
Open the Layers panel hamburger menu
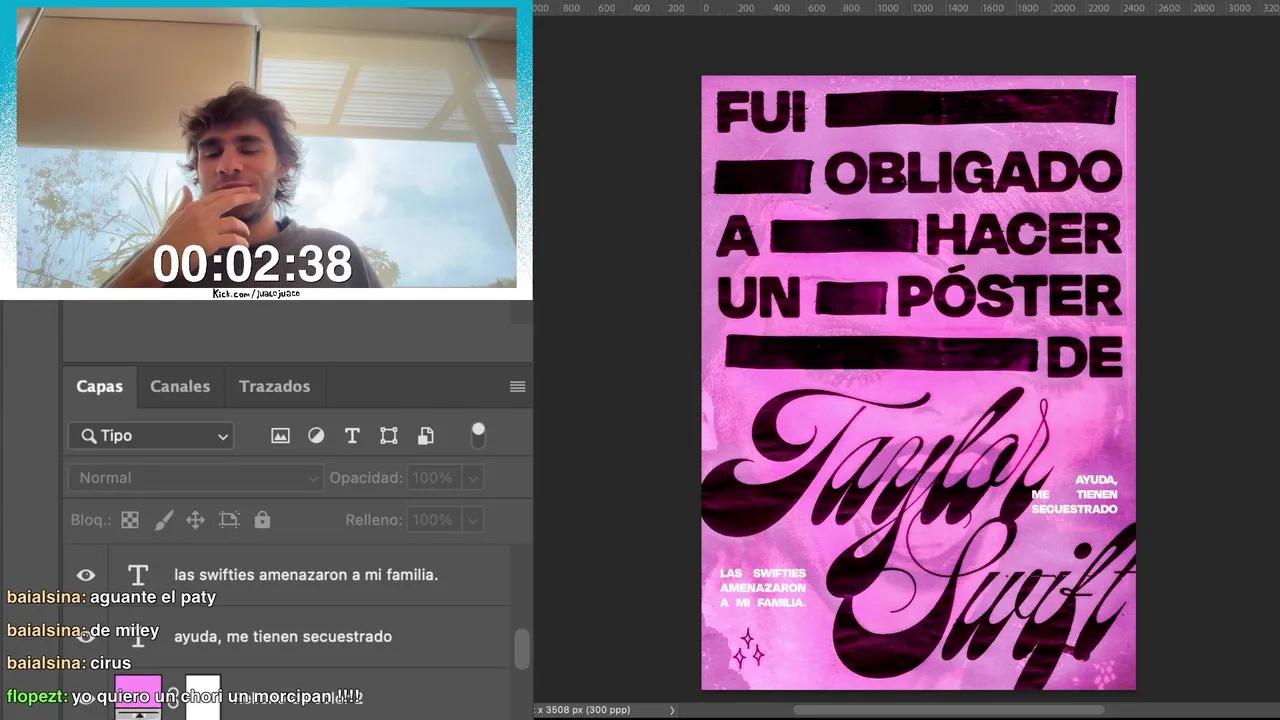pos(517,387)
